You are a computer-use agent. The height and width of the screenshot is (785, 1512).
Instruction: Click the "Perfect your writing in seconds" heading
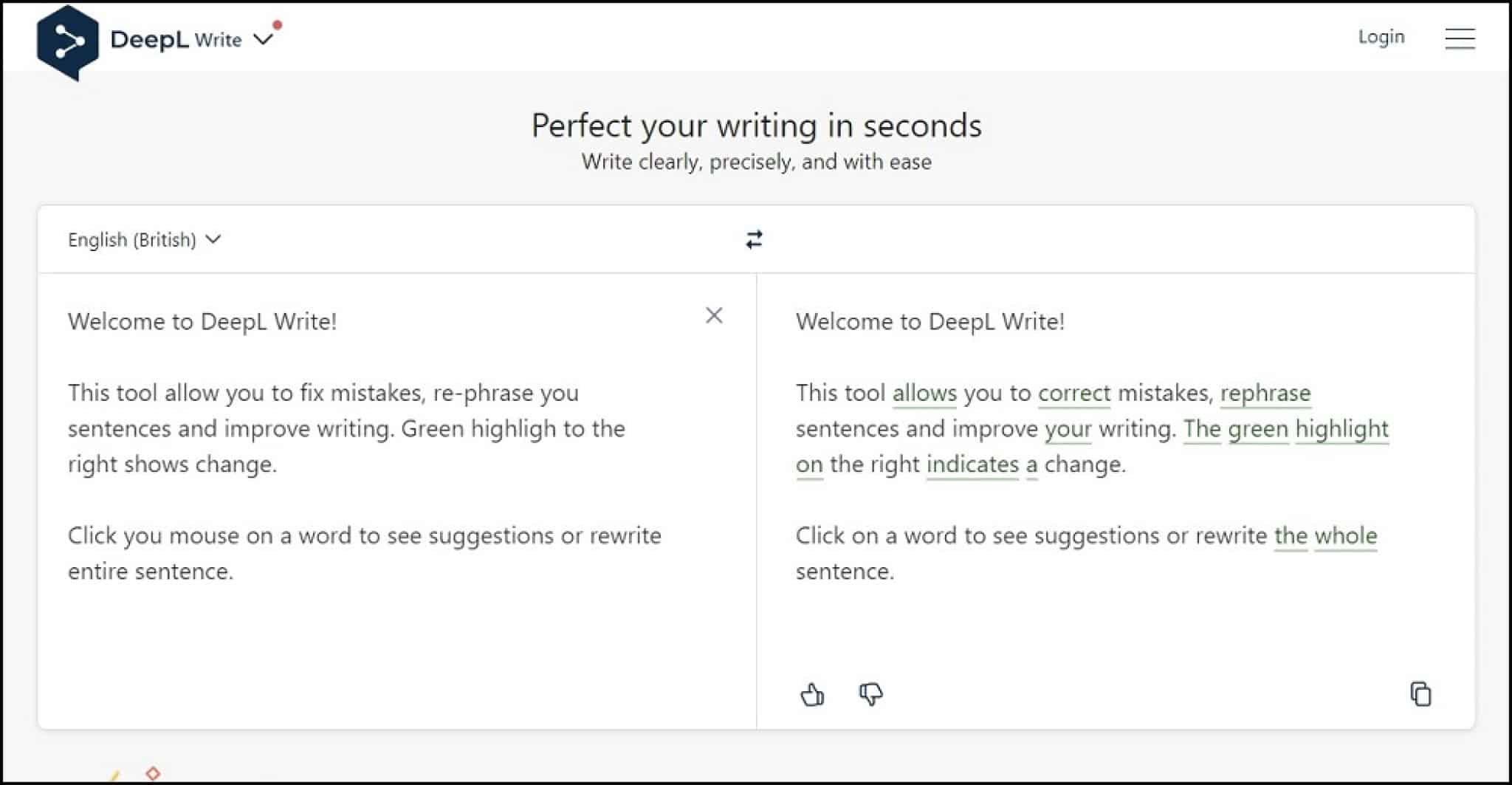[x=756, y=126]
